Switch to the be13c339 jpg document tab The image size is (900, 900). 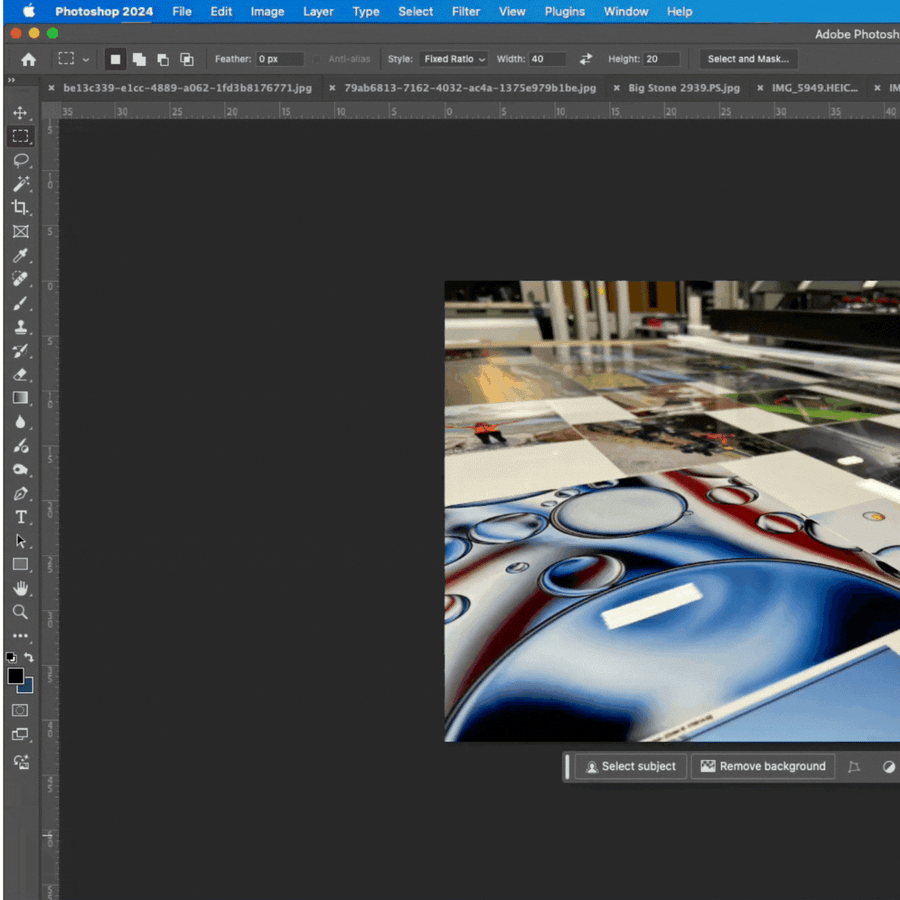click(187, 88)
